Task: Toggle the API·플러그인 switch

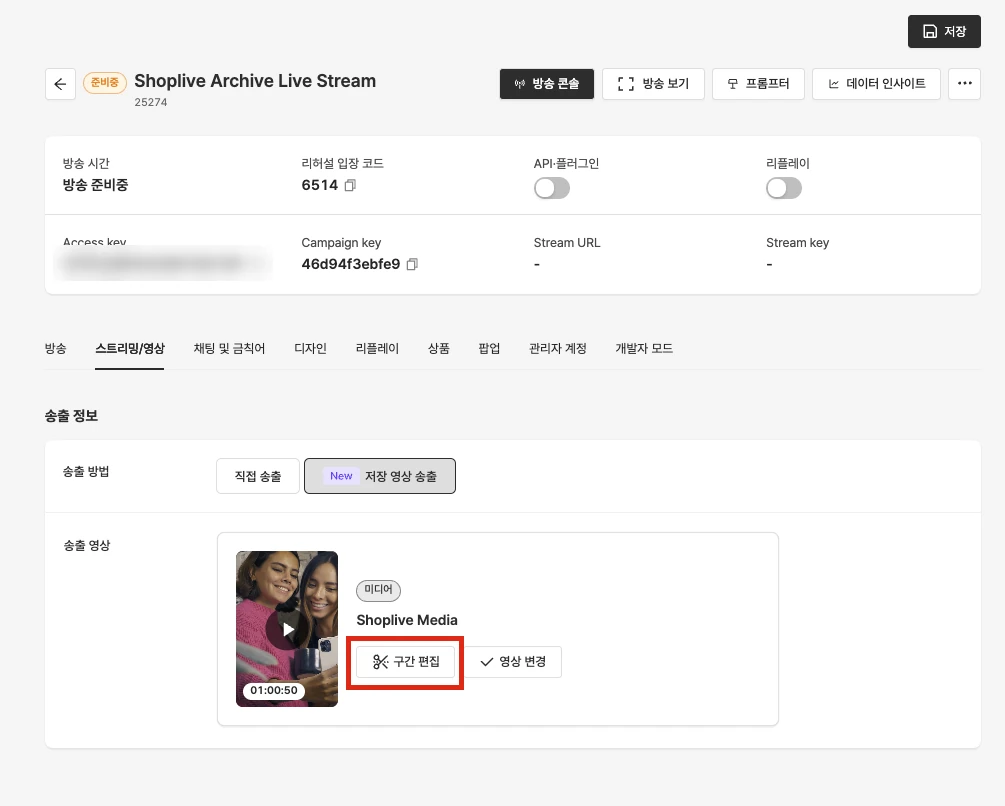Action: [x=552, y=188]
